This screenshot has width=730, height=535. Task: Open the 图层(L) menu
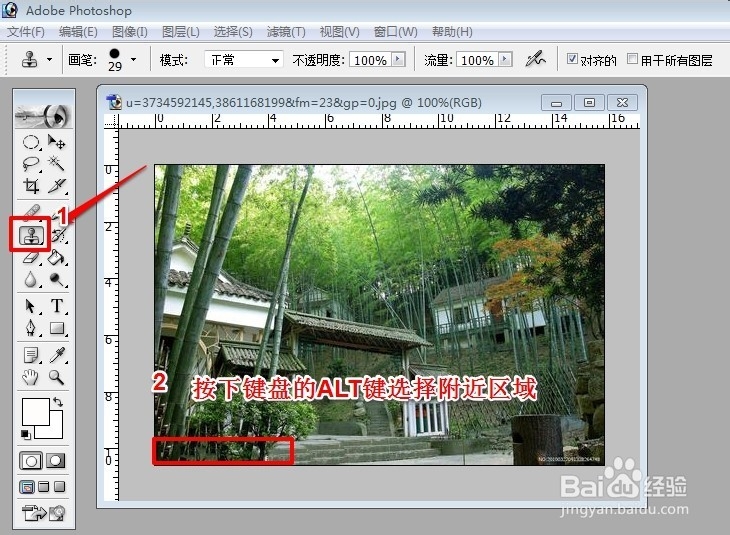(181, 32)
